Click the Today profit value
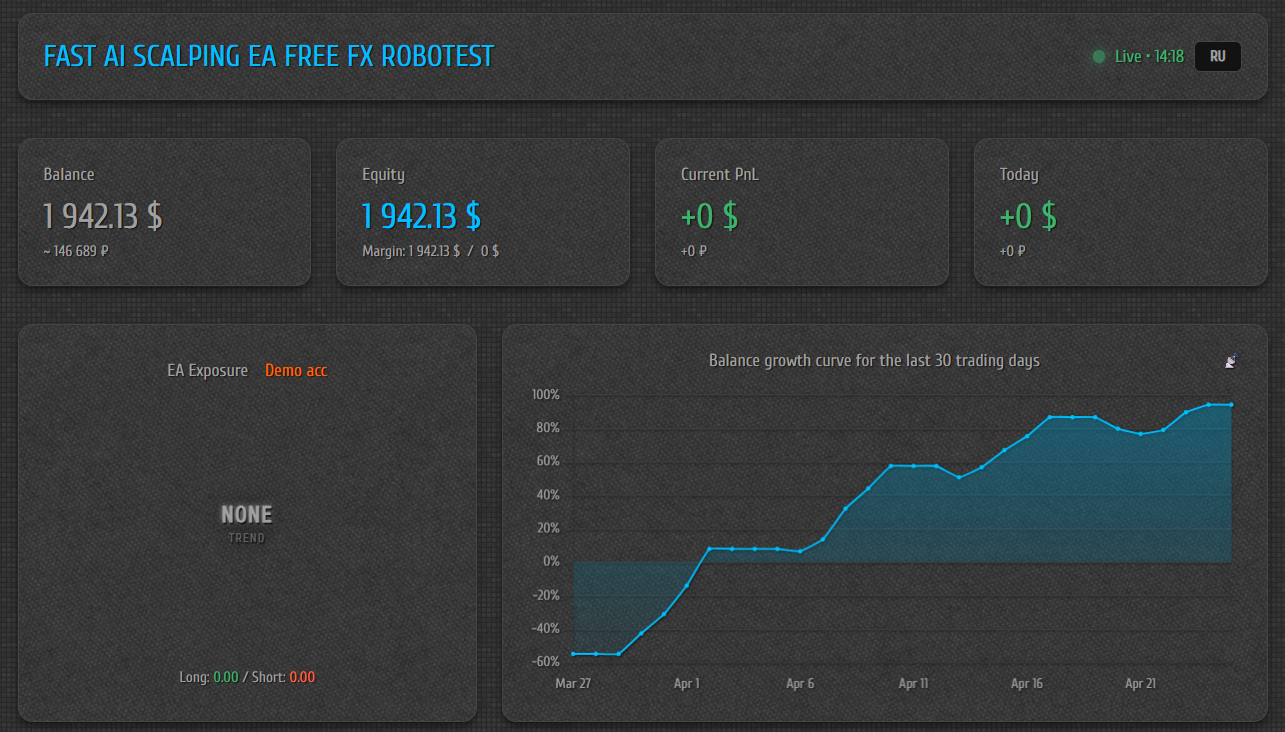This screenshot has height=732, width=1285. click(x=1028, y=216)
